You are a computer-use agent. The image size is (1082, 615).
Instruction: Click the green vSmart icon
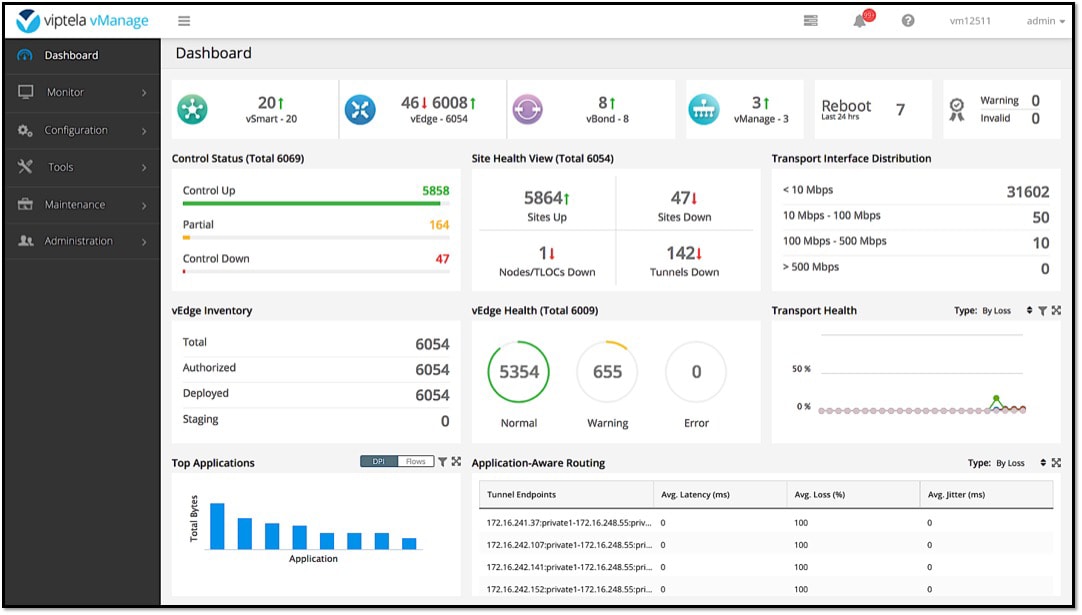click(x=192, y=109)
